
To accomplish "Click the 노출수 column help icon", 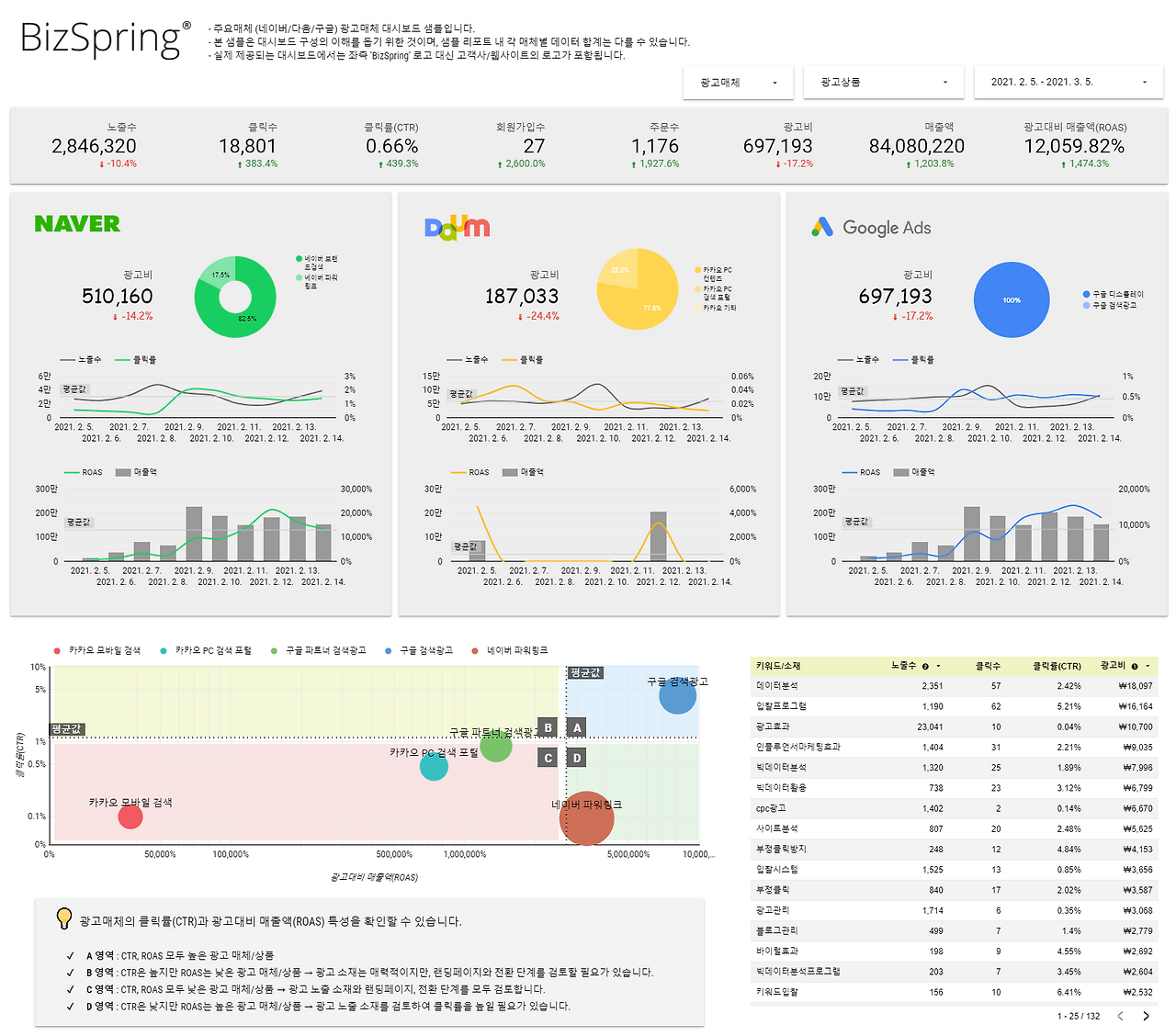I will [925, 666].
